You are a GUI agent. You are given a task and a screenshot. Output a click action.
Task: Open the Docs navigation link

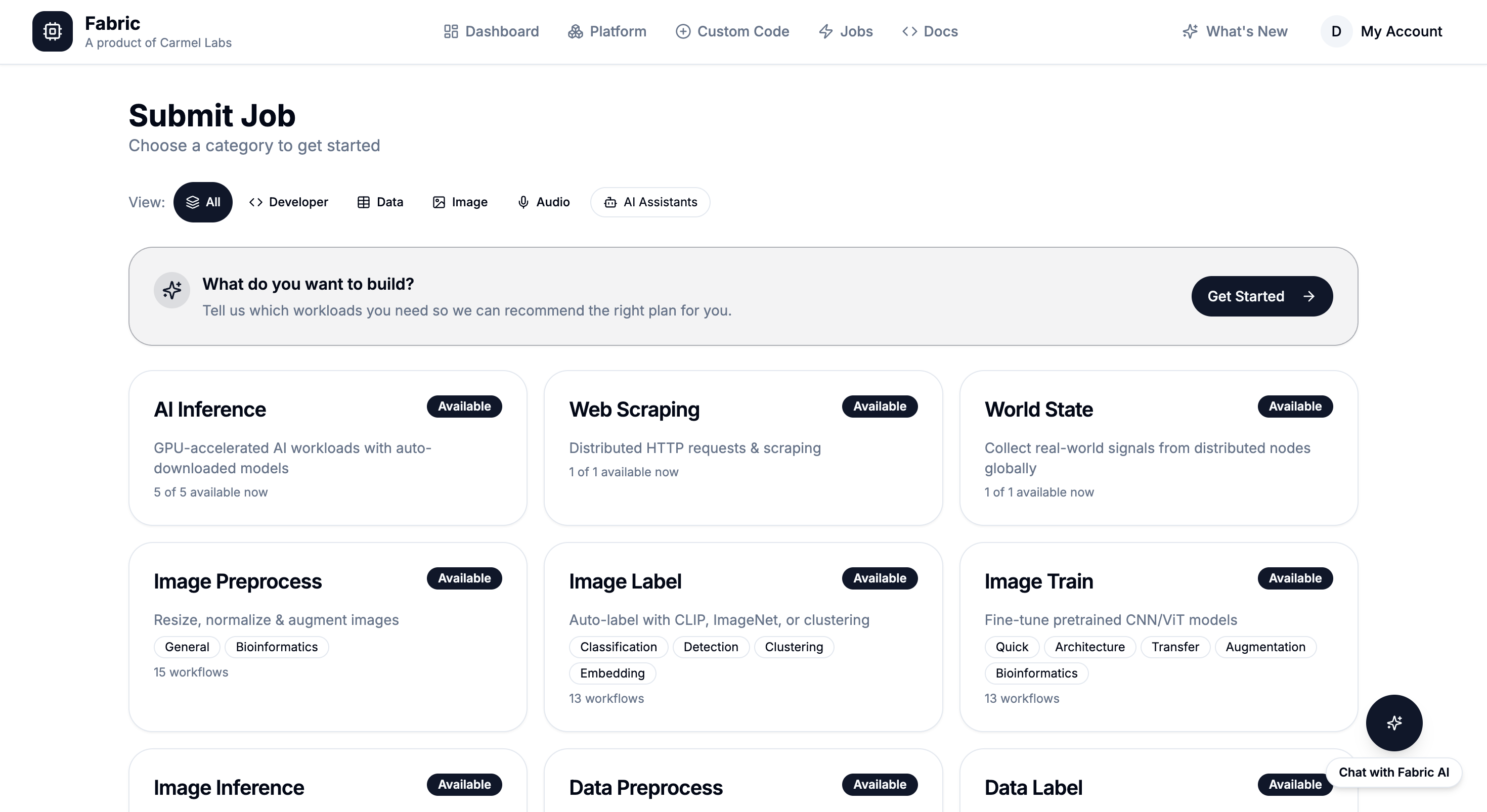930,31
